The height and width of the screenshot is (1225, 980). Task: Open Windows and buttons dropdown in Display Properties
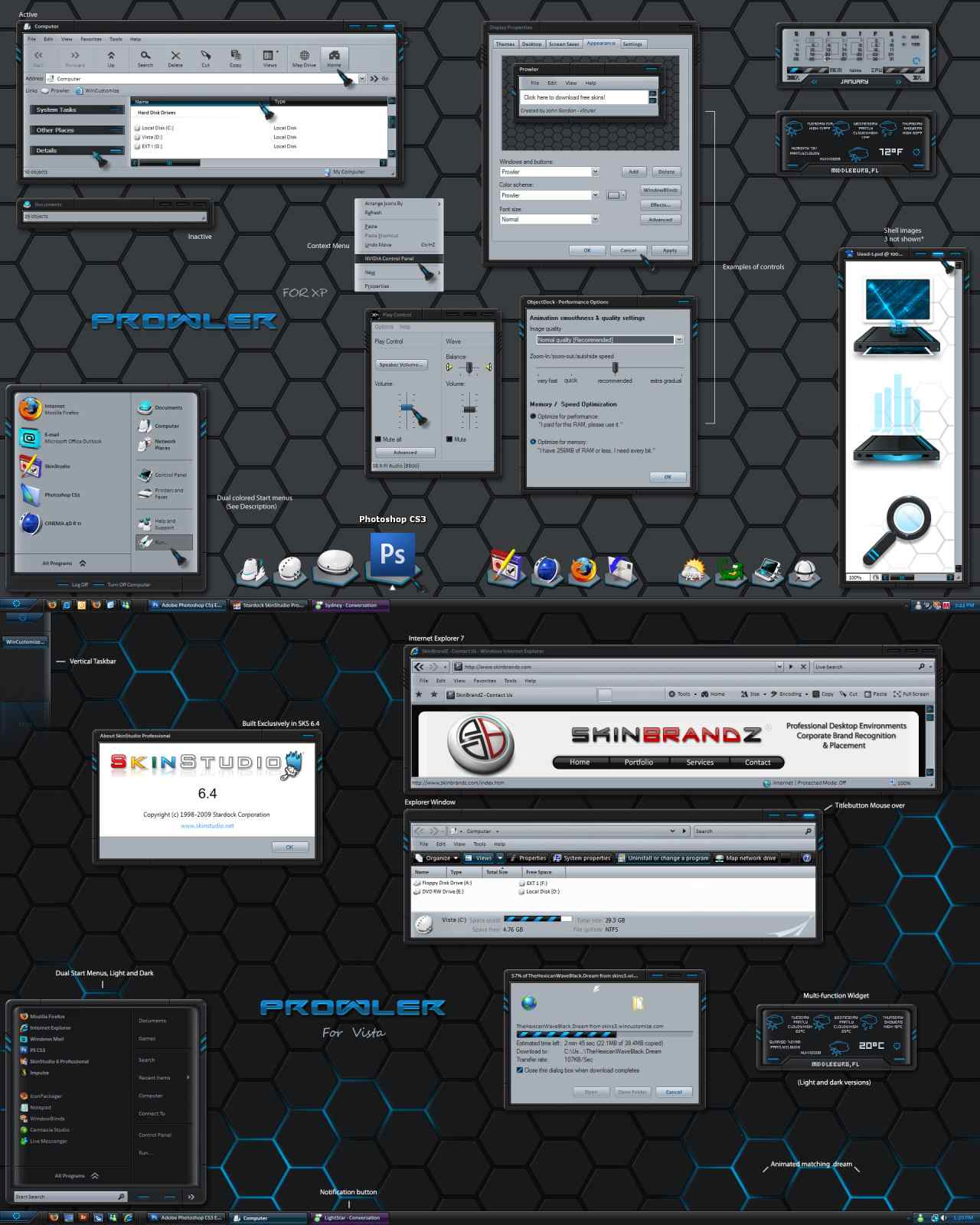595,171
